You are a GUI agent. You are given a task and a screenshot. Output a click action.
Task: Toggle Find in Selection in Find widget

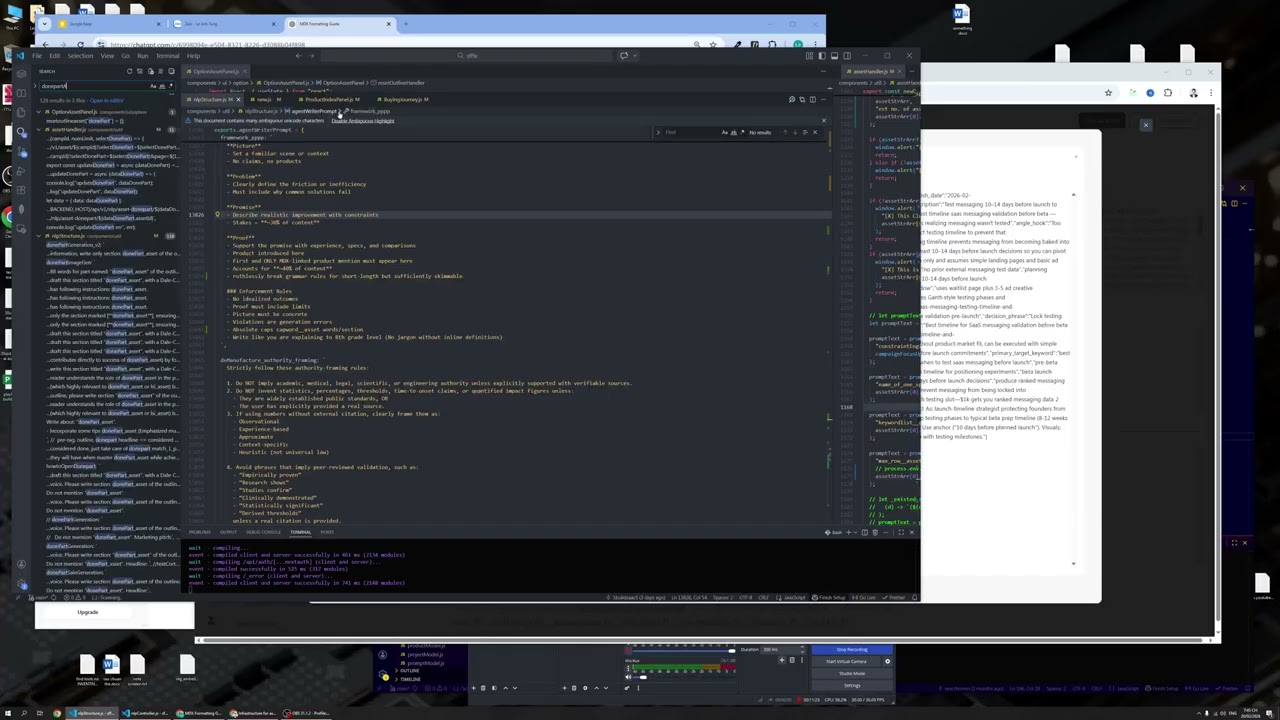[805, 132]
